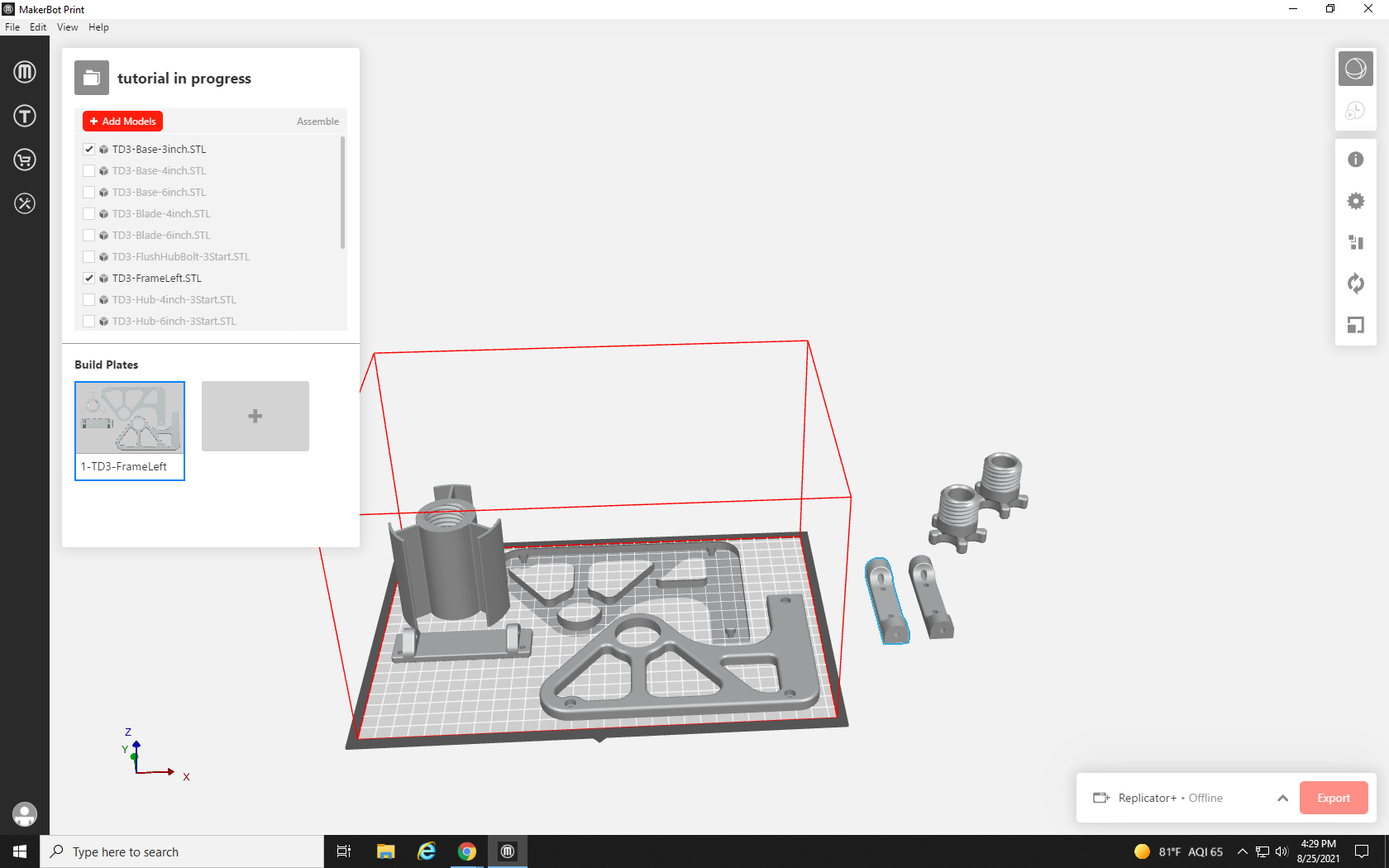
Task: Launch Google Chrome from the taskbar
Action: 467,851
